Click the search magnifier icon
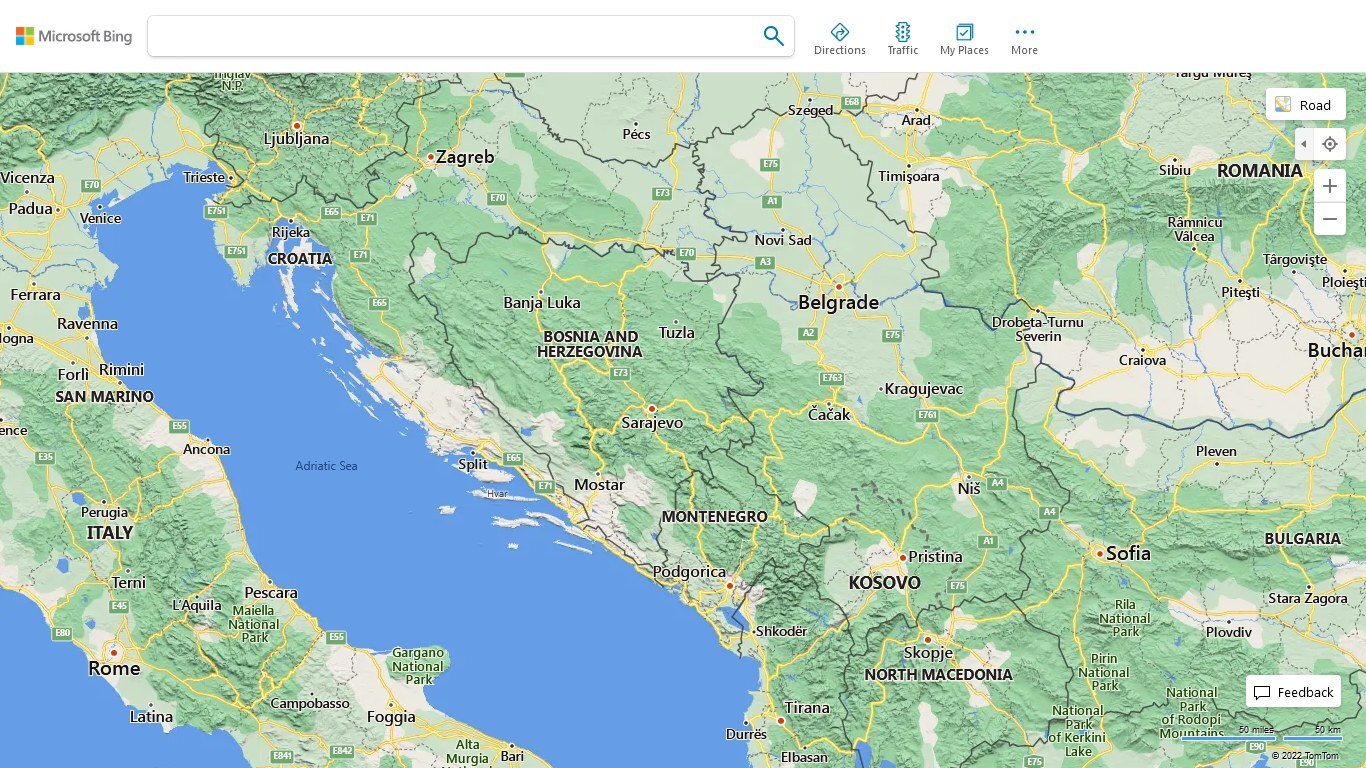The width and height of the screenshot is (1366, 768). 773,36
